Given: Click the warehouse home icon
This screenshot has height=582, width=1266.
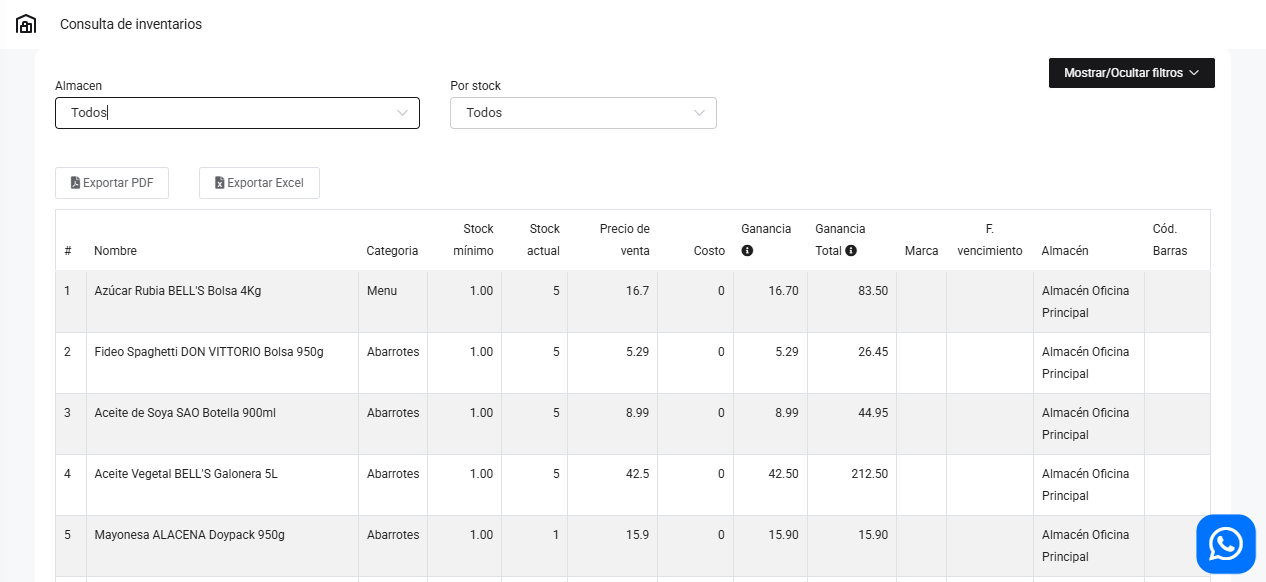Looking at the screenshot, I should [x=26, y=24].
